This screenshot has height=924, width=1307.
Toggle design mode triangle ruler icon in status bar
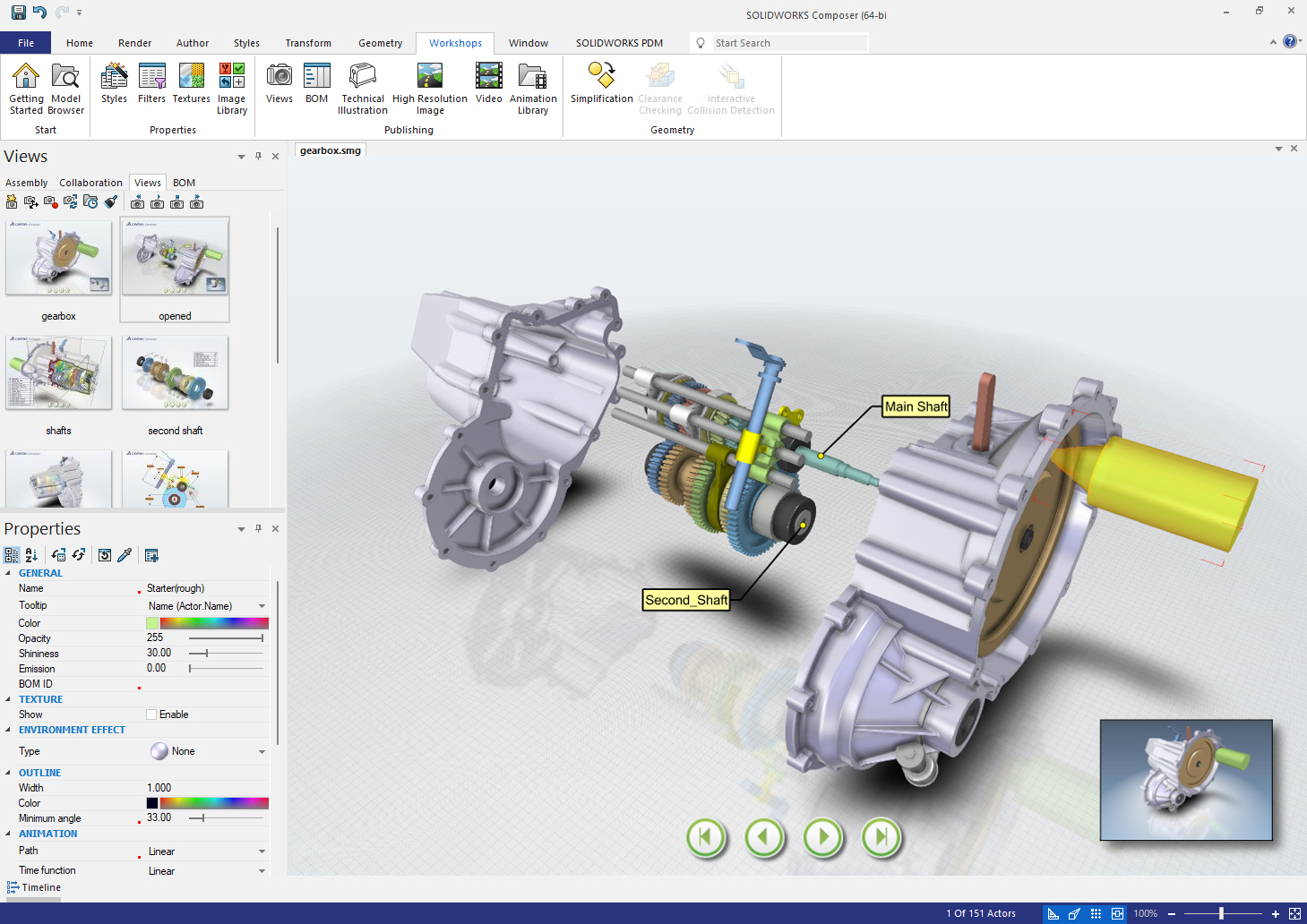[x=1053, y=913]
